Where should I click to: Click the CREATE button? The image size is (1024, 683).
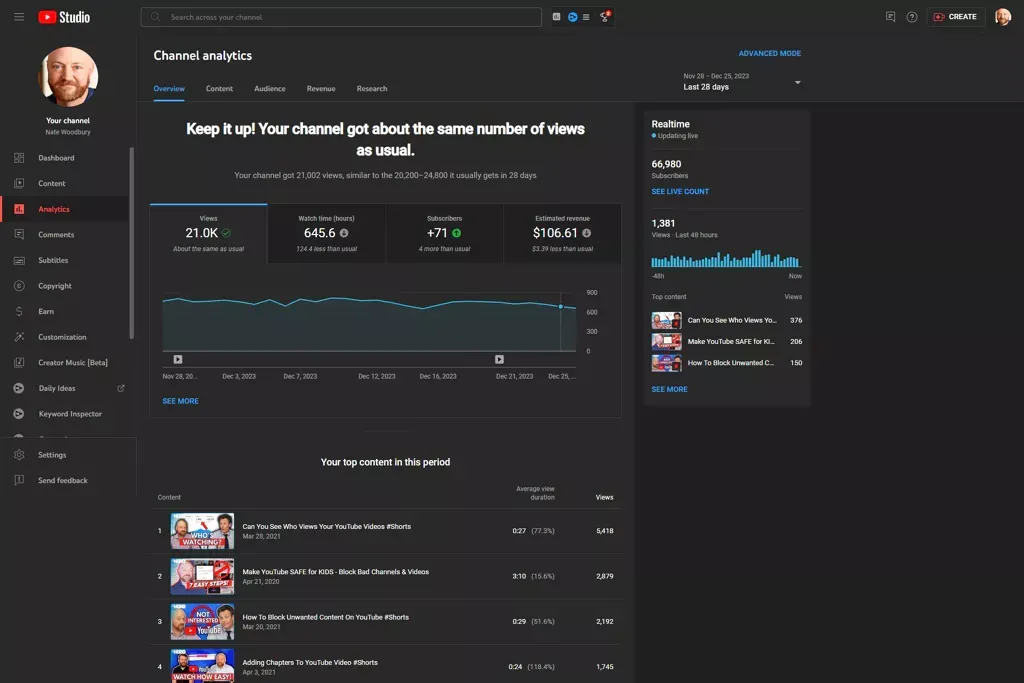(x=955, y=17)
